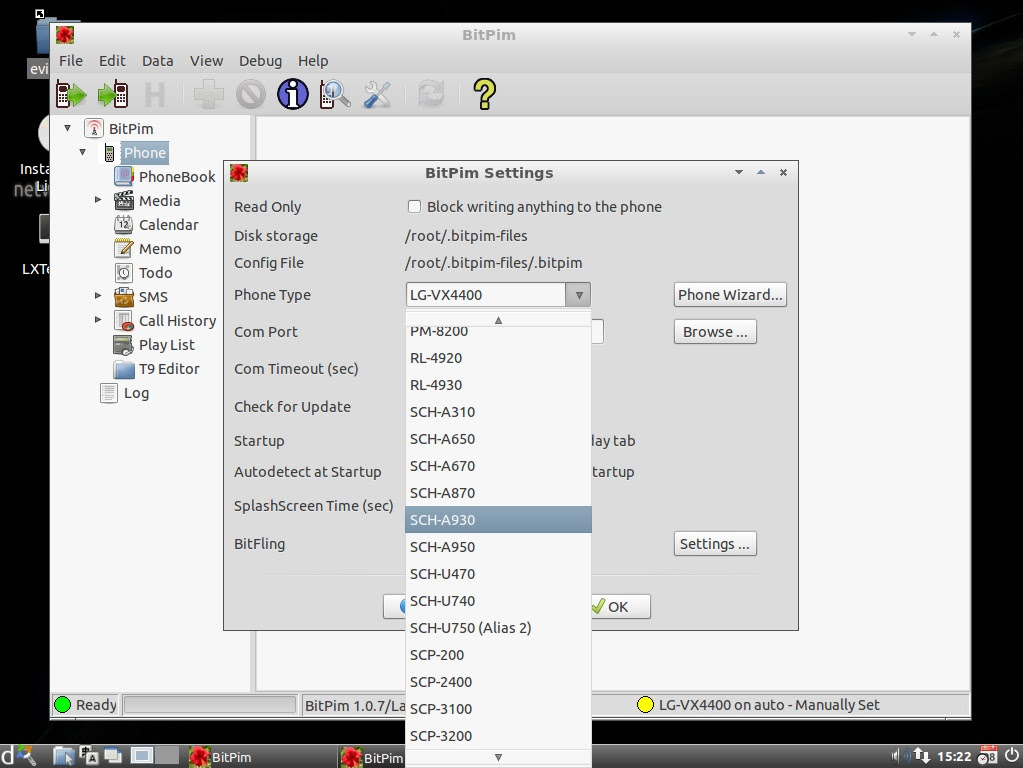This screenshot has height=768, width=1023.
Task: Click the Find Phone magnifier icon
Action: (335, 95)
